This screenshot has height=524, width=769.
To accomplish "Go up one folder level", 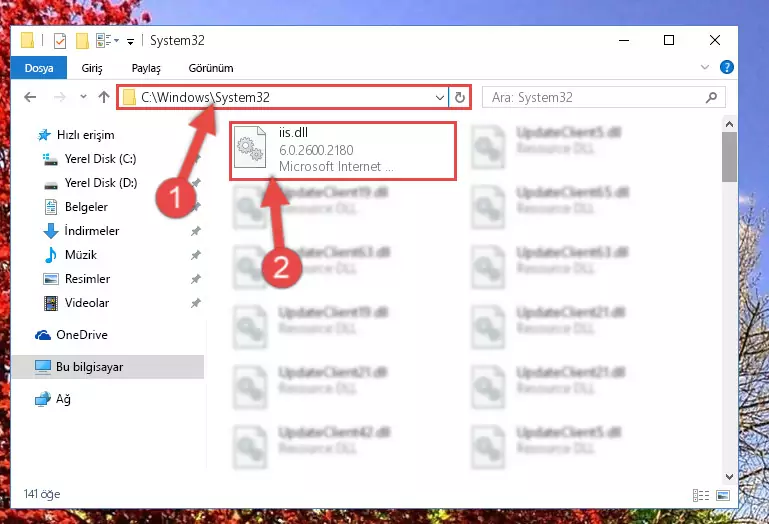I will coord(103,97).
